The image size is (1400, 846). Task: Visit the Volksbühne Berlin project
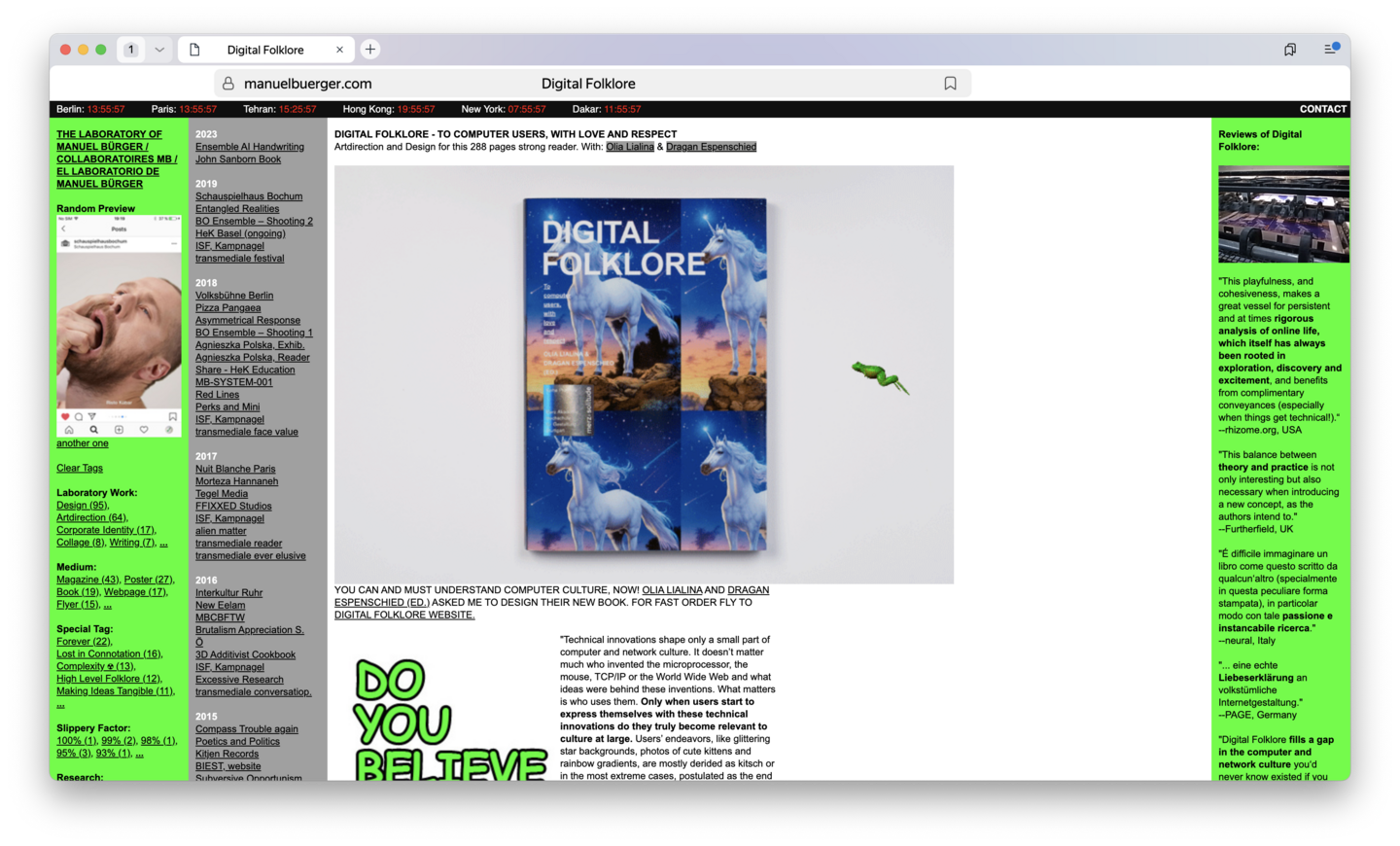(234, 296)
